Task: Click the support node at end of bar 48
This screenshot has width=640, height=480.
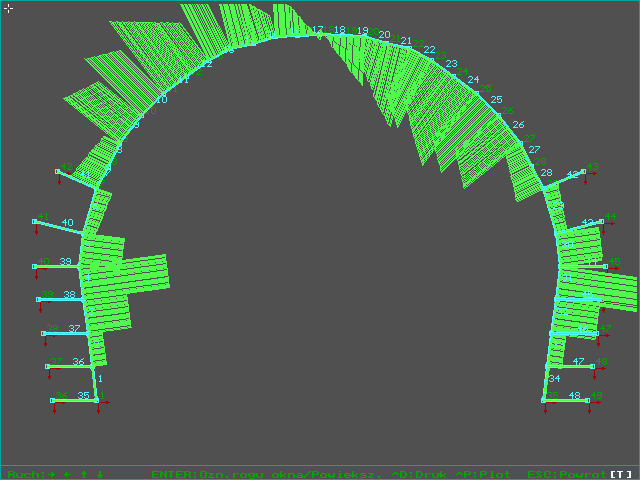Action: [595, 400]
